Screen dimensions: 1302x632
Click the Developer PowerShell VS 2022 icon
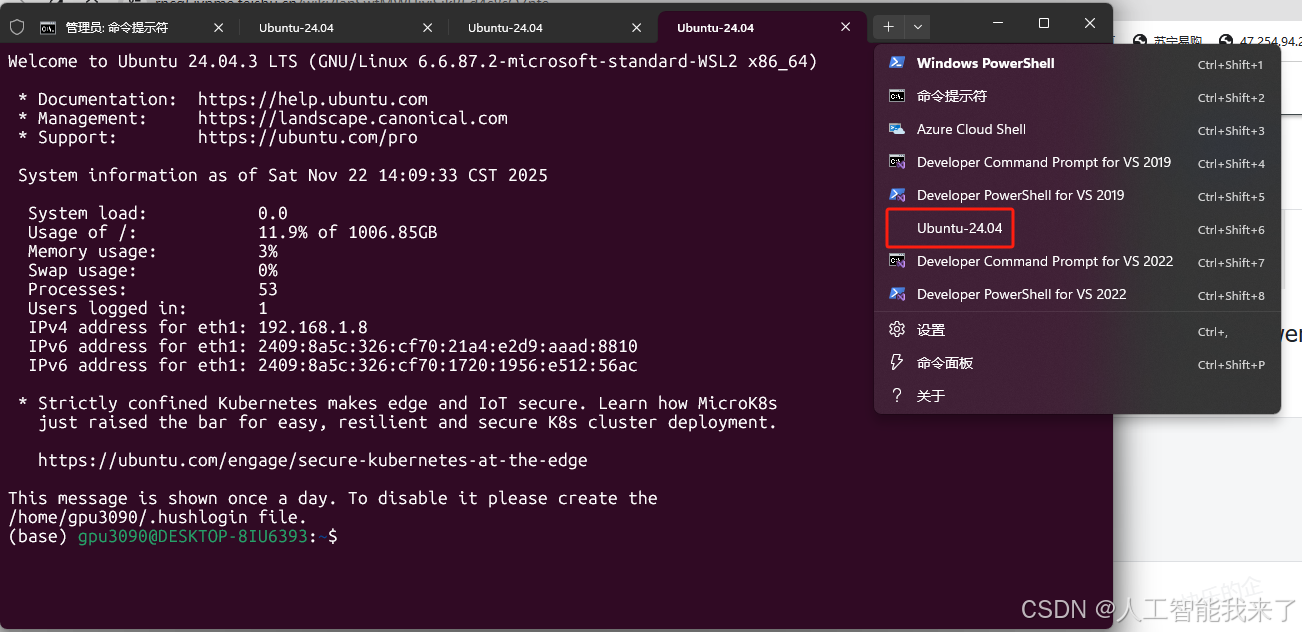coord(897,294)
